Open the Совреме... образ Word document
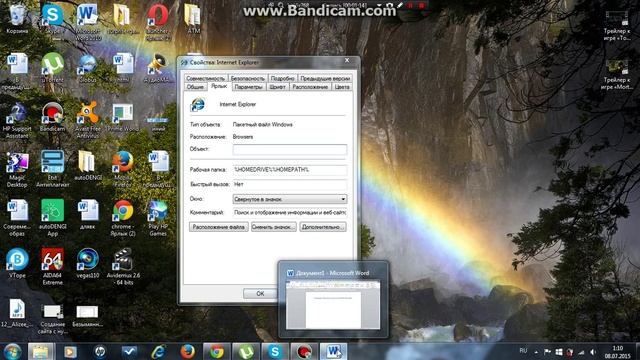Viewport: 640px width, 360px height. 17,218
